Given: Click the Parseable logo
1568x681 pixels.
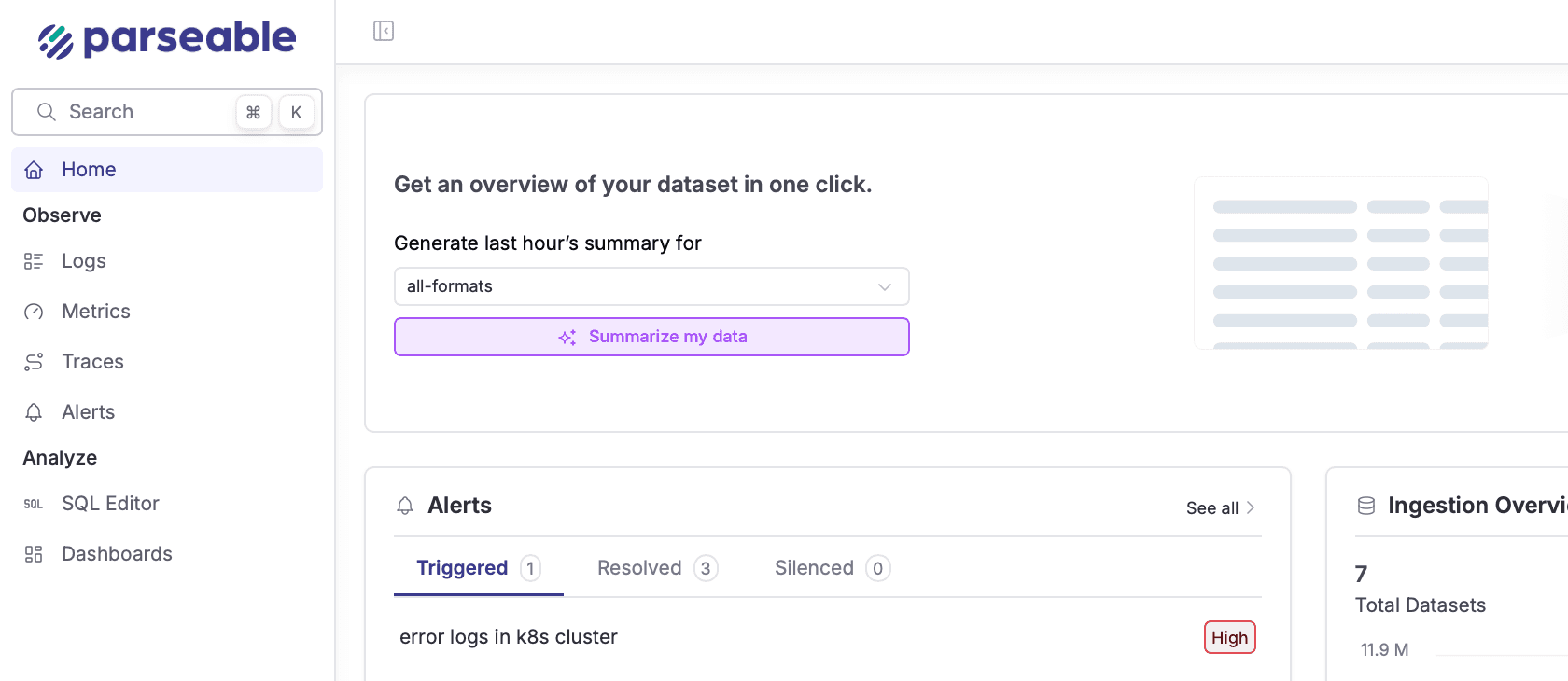Looking at the screenshot, I should pyautogui.click(x=166, y=37).
